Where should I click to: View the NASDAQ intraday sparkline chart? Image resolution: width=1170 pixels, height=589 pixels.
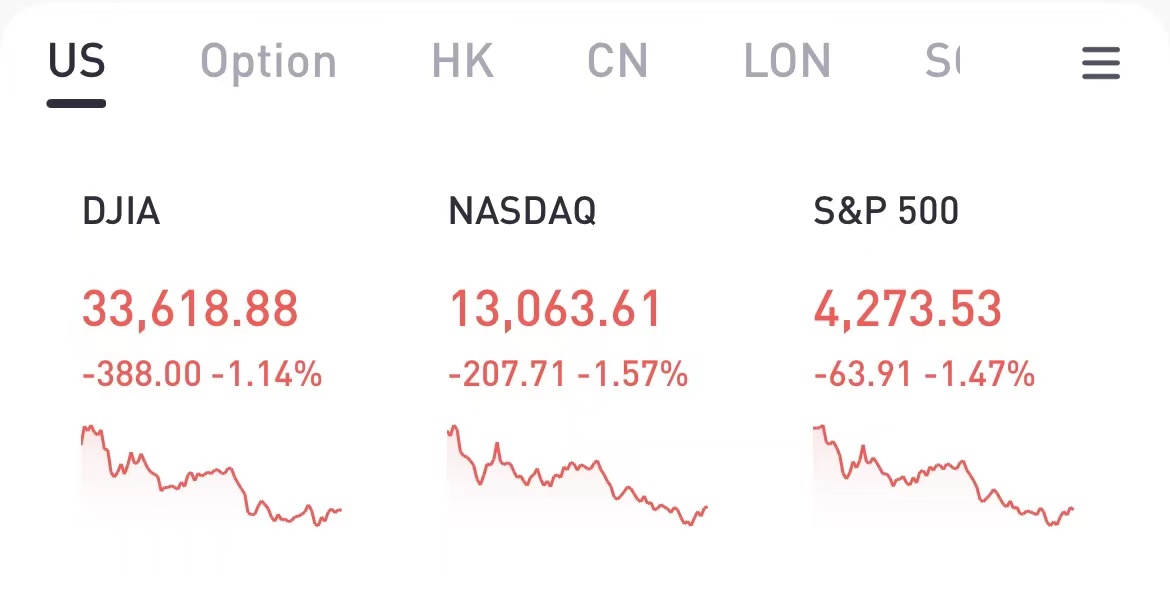577,476
